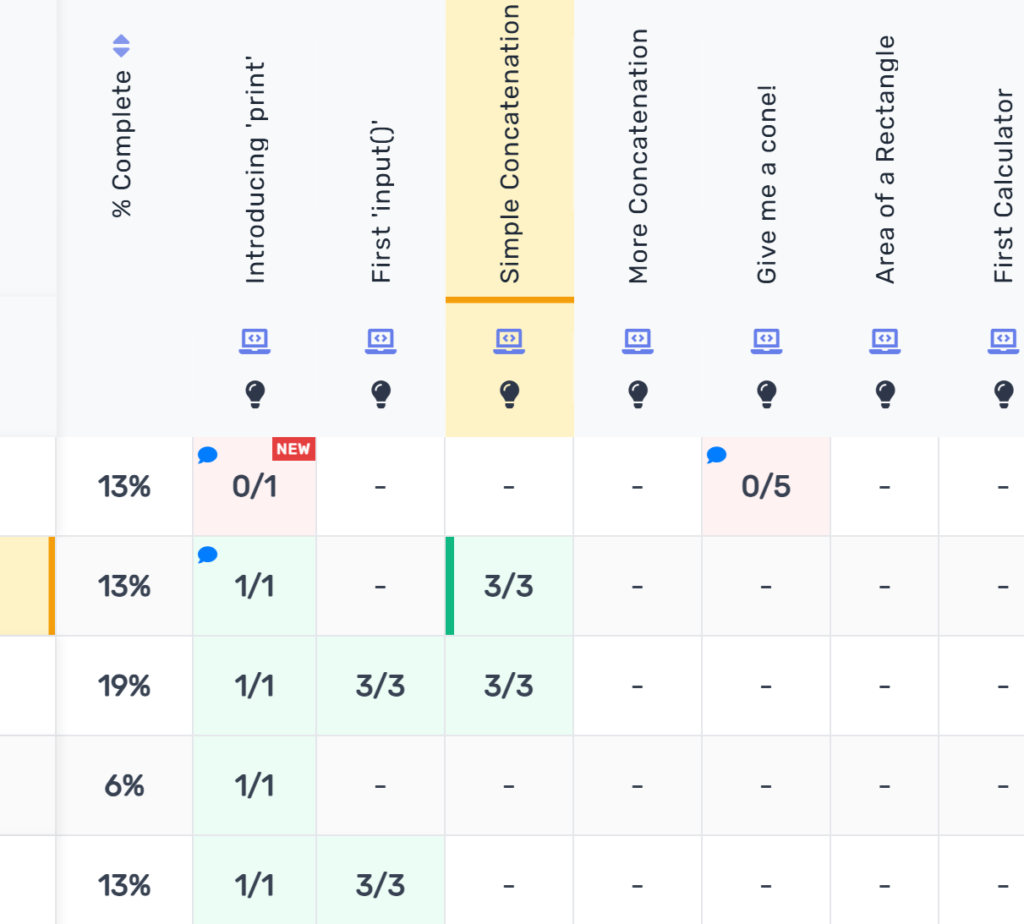Sort by % Complete column arrows
The height and width of the screenshot is (924, 1024).
pyautogui.click(x=121, y=46)
